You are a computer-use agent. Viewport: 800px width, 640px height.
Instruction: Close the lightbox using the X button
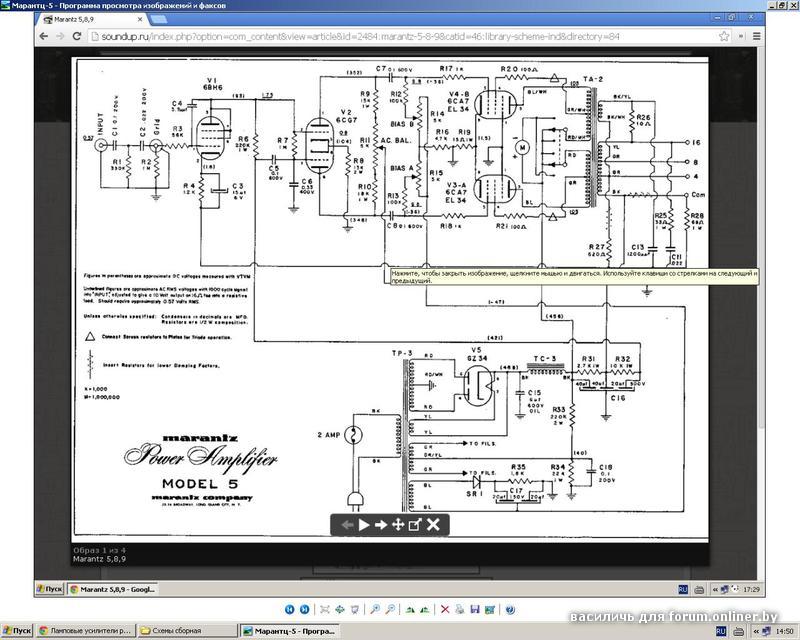tap(433, 524)
